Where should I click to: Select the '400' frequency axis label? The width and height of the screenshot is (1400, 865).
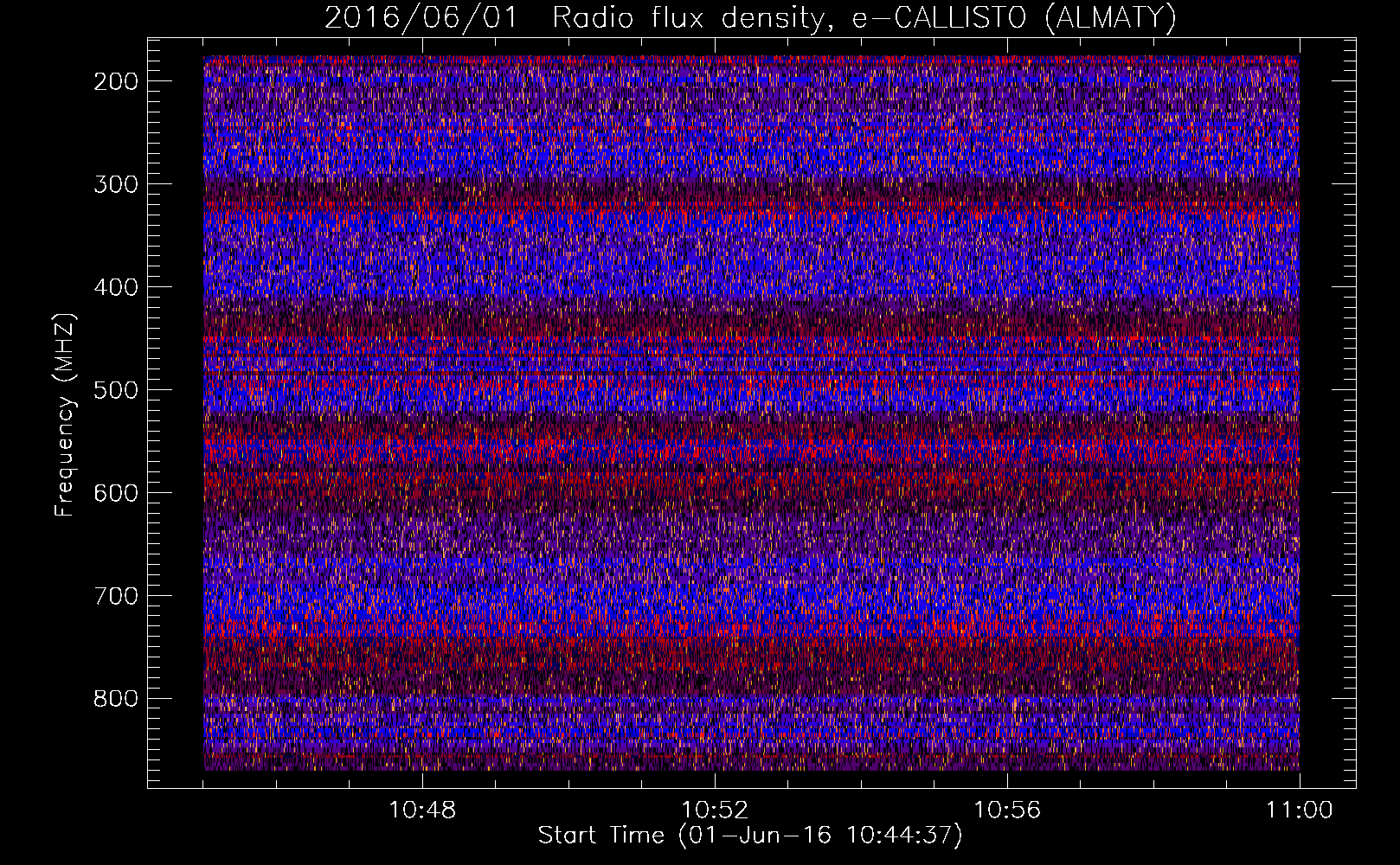tap(115, 288)
